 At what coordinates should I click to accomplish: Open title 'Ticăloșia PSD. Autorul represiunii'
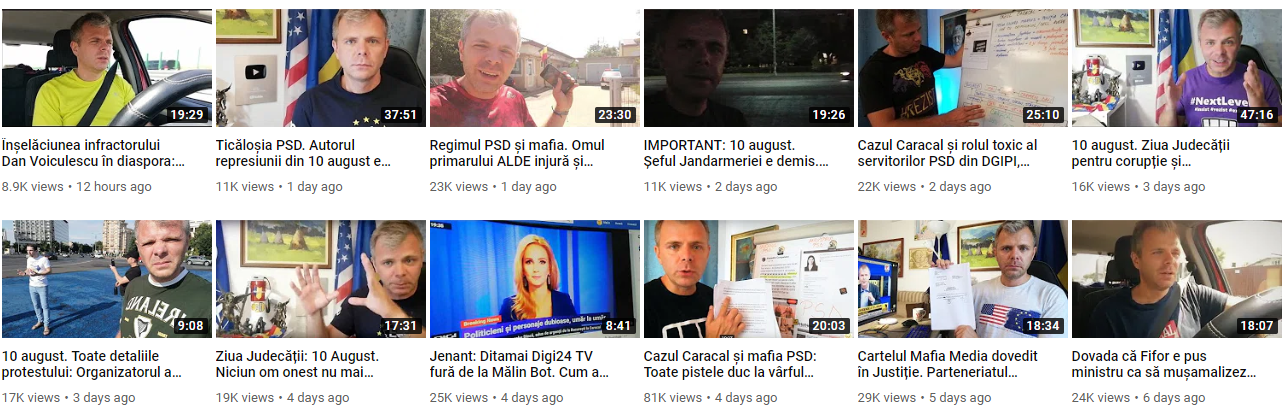tap(304, 153)
